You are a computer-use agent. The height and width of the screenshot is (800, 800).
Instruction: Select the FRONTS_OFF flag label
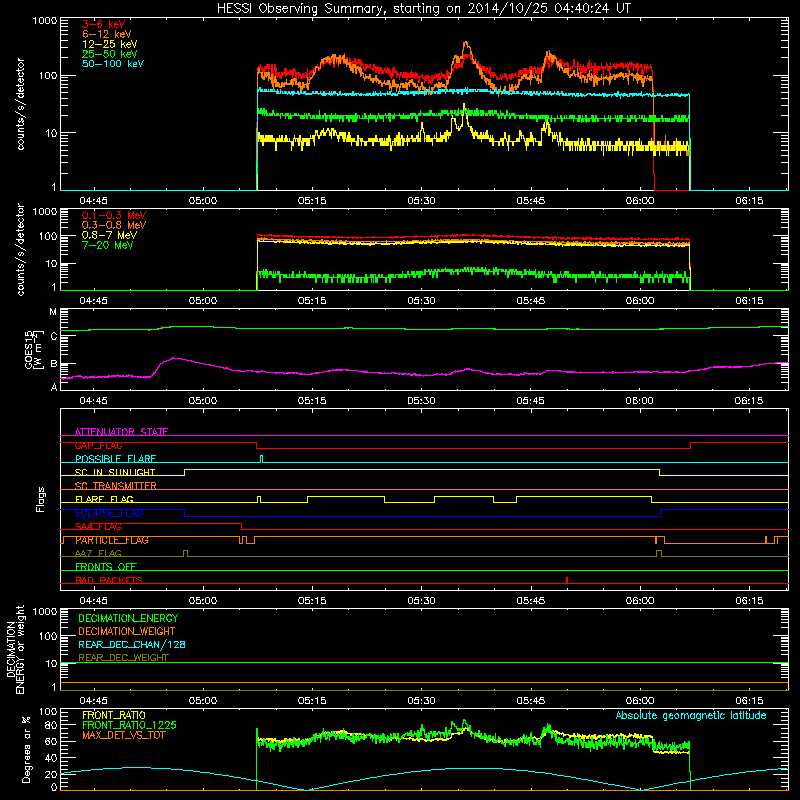click(x=106, y=566)
